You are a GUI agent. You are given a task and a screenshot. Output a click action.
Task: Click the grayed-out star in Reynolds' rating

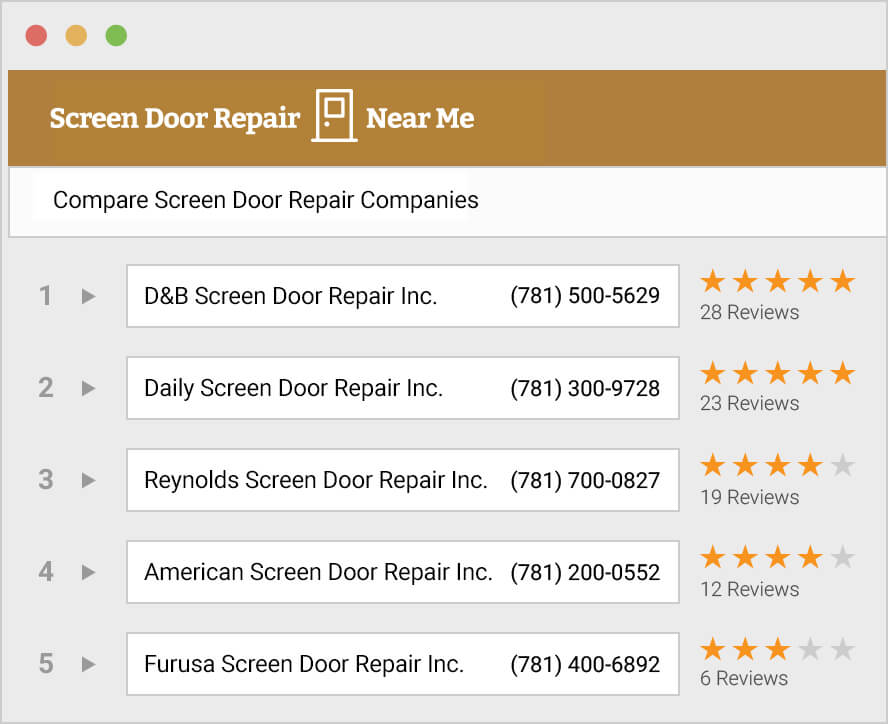pos(844,465)
